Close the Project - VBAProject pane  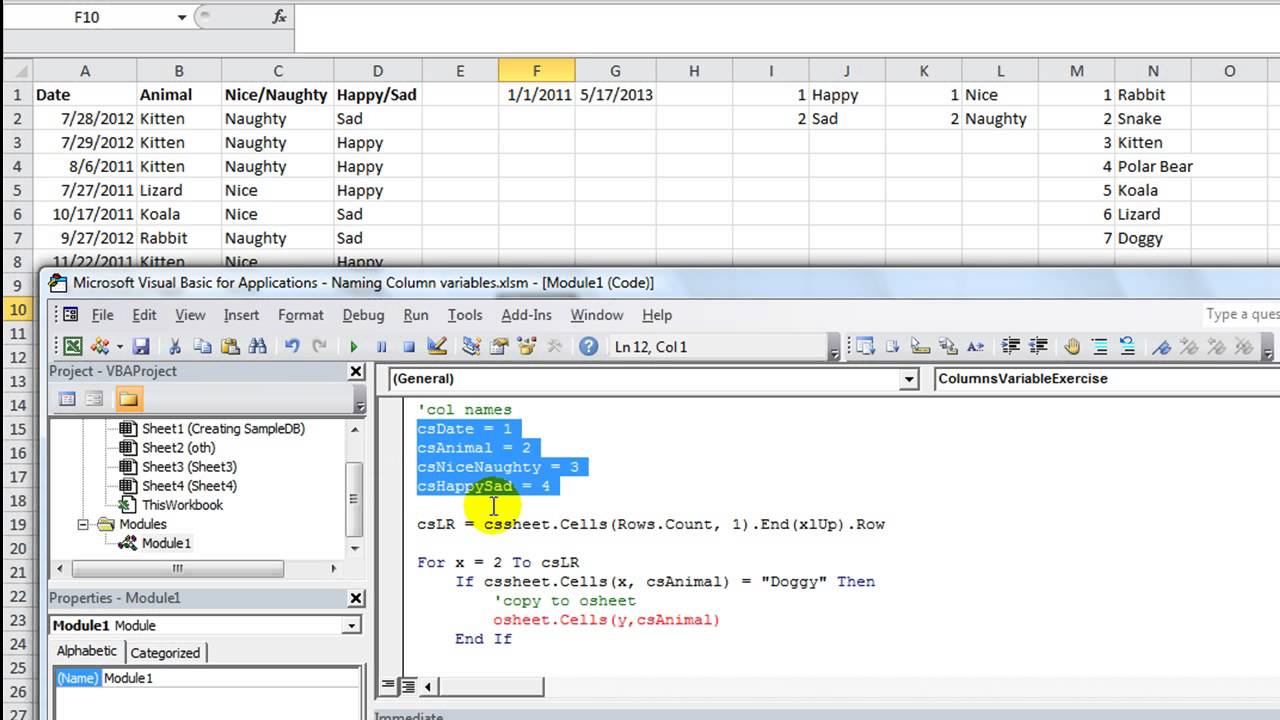[355, 371]
